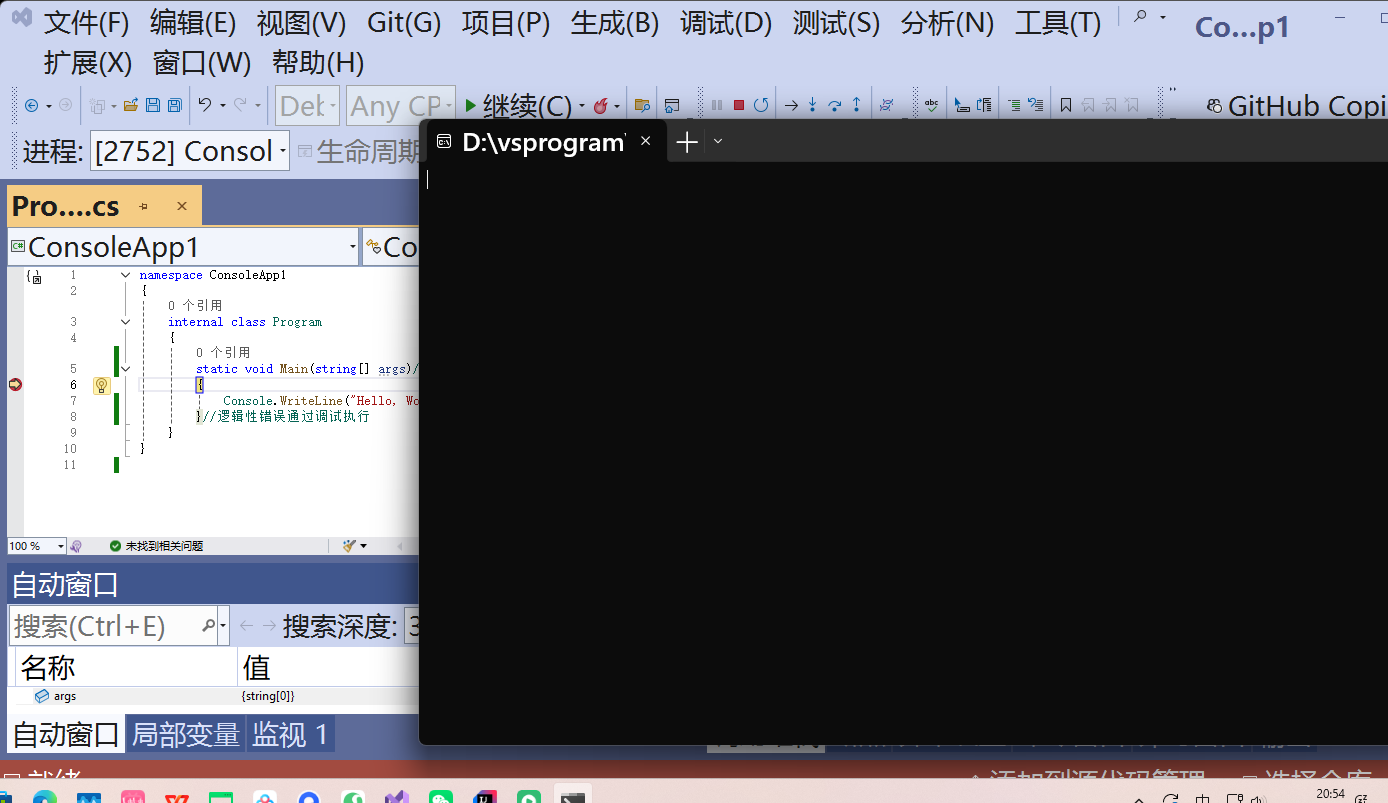Click the Save All icon on the toolbar
Screen dimensions: 1388x803
[x=175, y=104]
